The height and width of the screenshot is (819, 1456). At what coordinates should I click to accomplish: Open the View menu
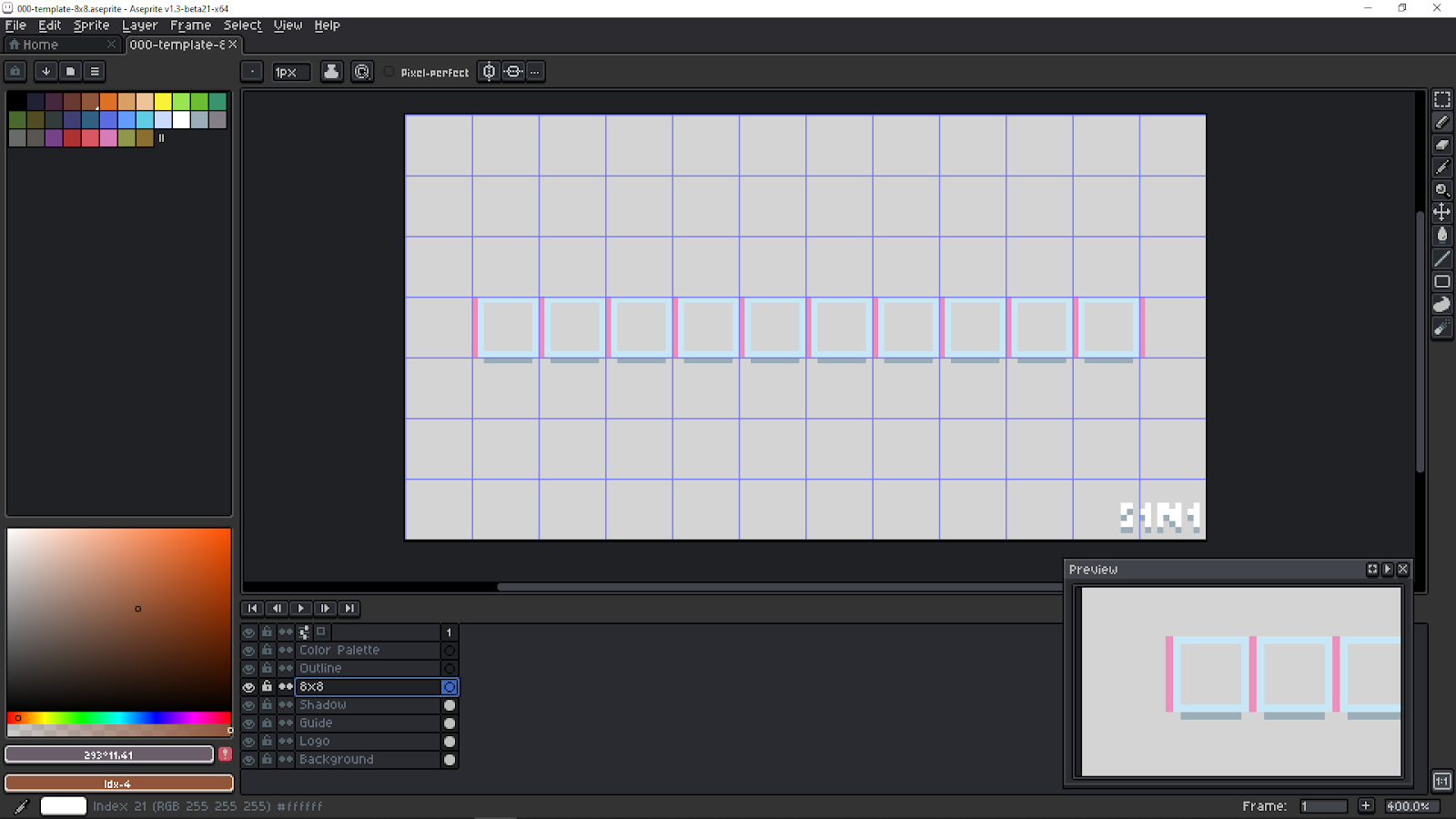(288, 25)
